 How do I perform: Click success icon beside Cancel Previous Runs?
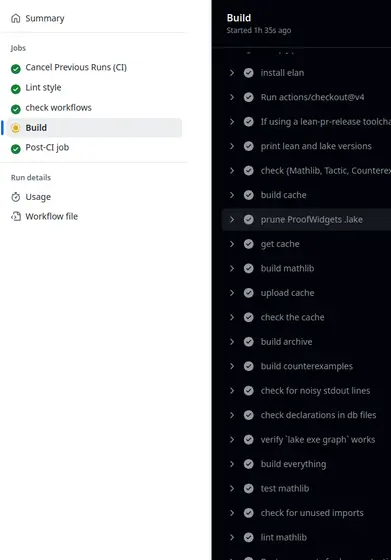point(16,69)
